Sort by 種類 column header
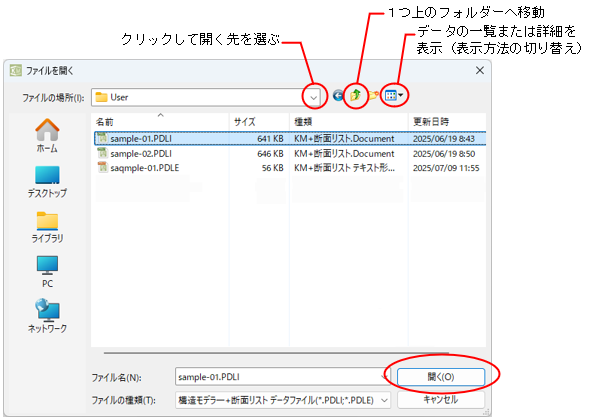This screenshot has height=420, width=590. pos(348,122)
